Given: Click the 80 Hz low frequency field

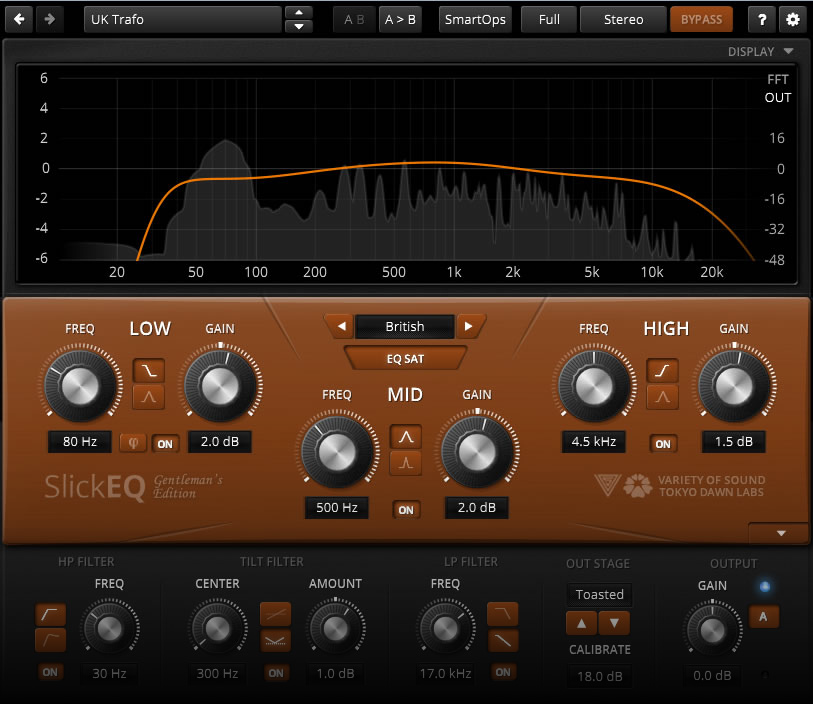Looking at the screenshot, I should pos(80,442).
